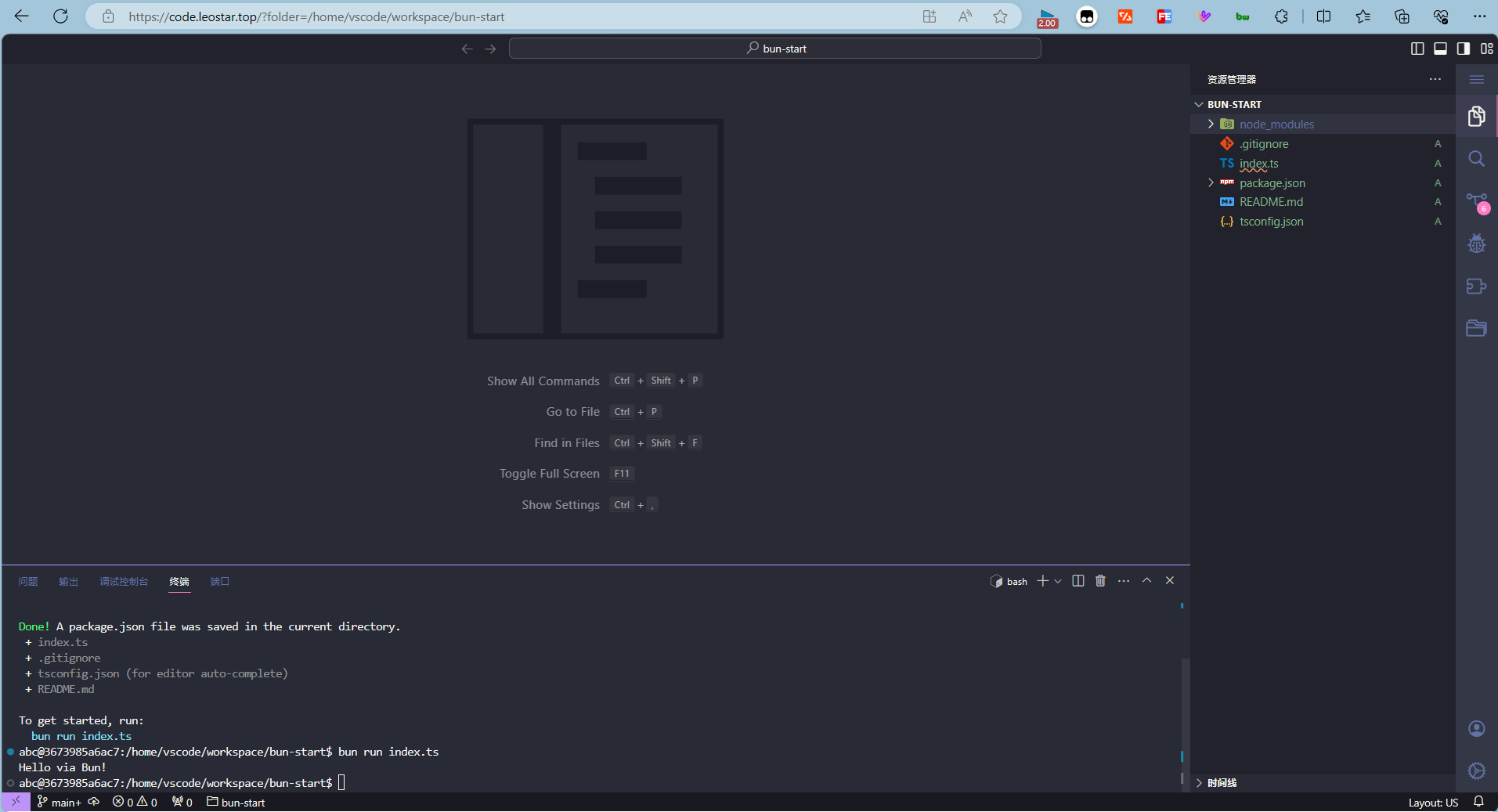This screenshot has height=812, width=1498.
Task: Open the remote window indicator in status bar
Action: point(16,802)
